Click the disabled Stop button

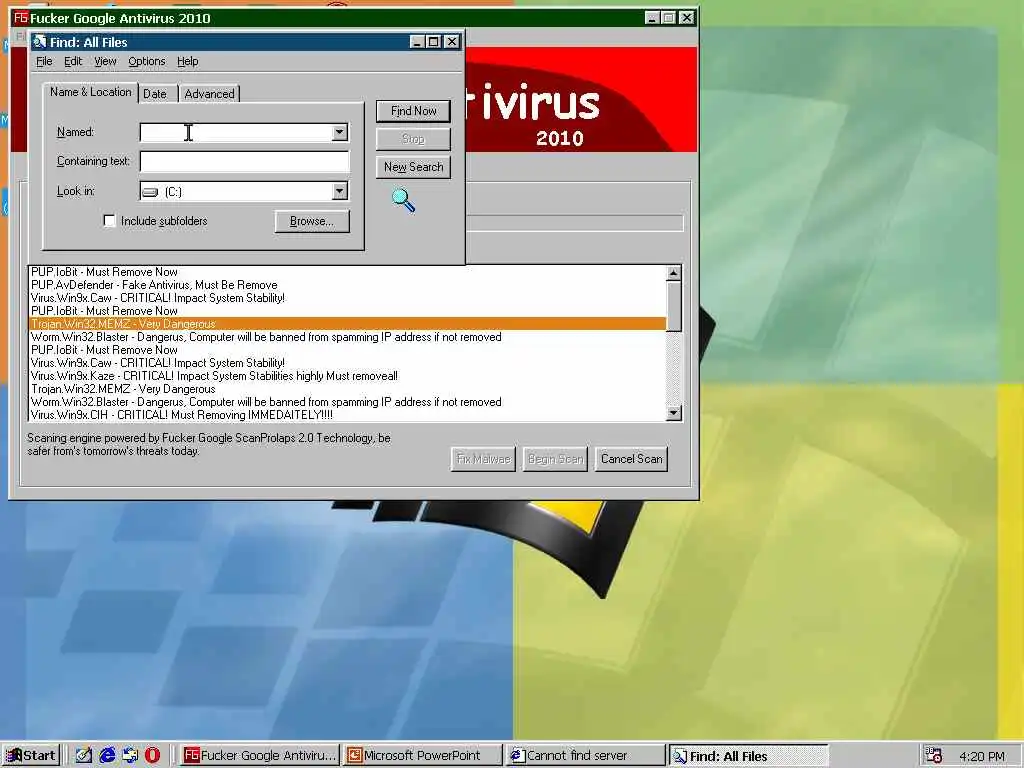click(413, 139)
